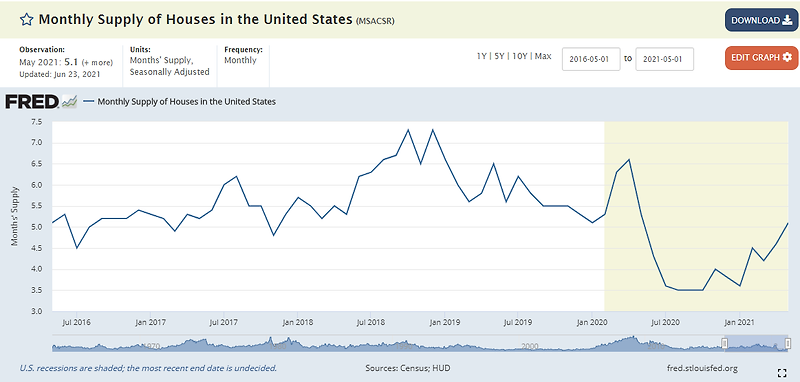800x382 pixels.
Task: Click the U.S. recessions shaded note
Action: [x=148, y=368]
